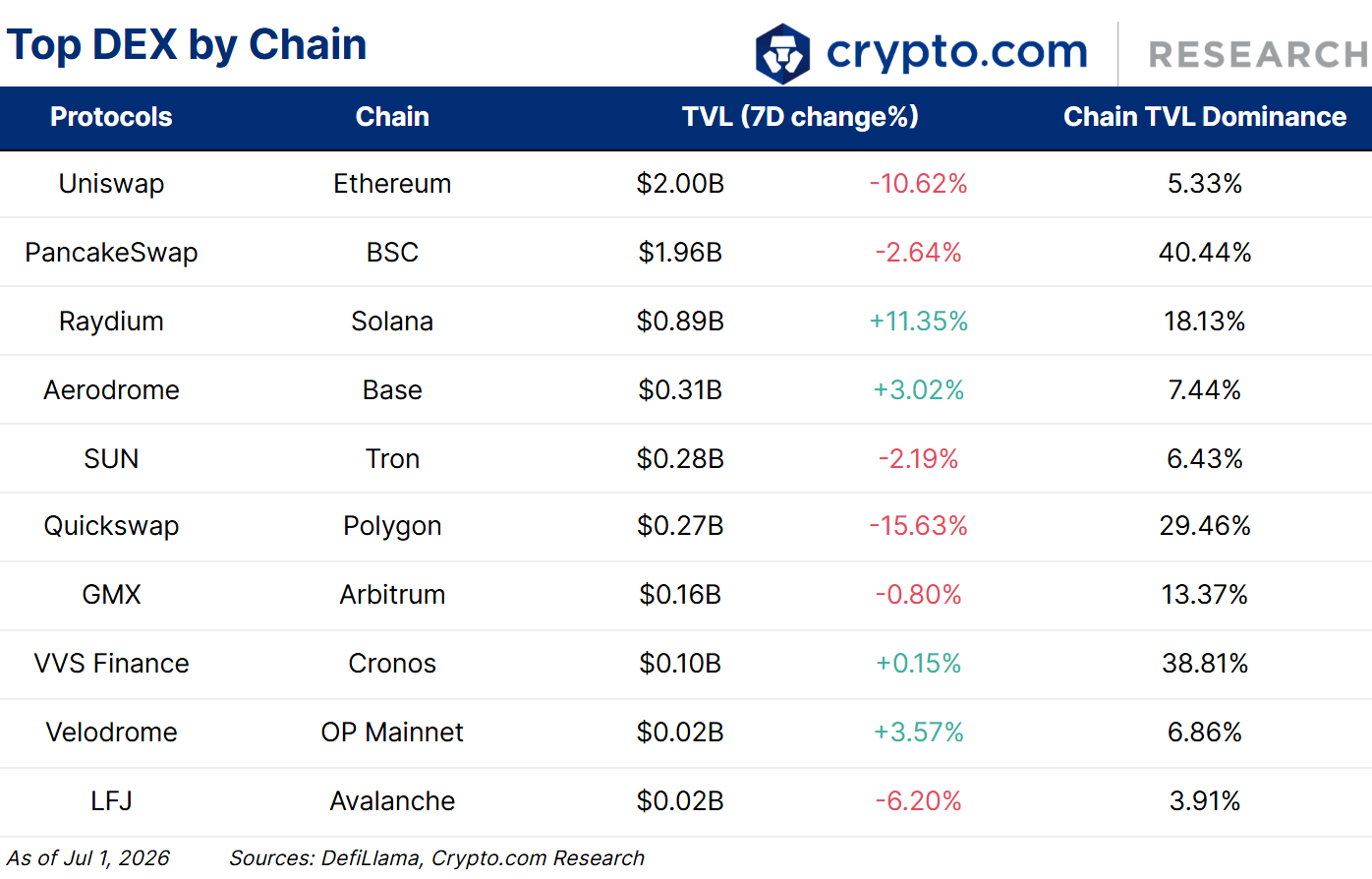Select the Chain column header
Screen dimensions: 1372x879
[392, 117]
